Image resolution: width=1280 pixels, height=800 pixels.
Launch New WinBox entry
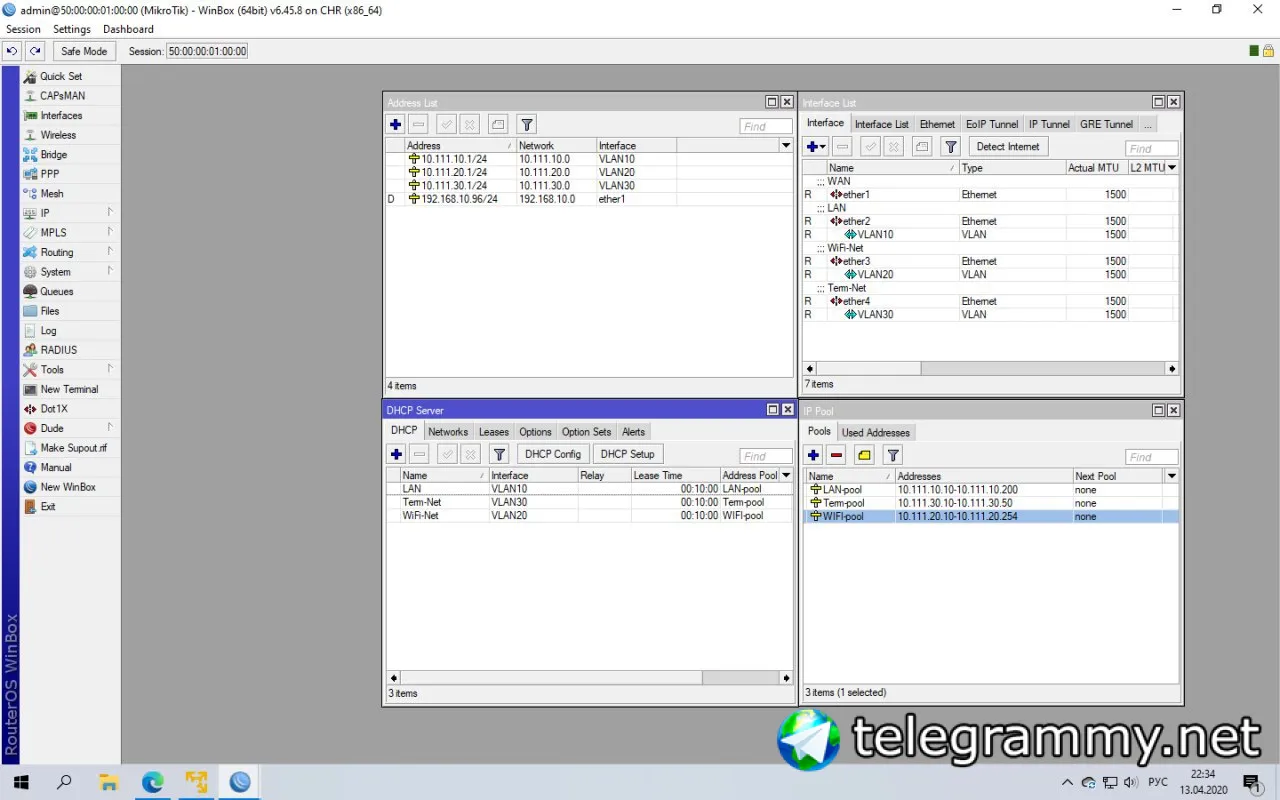click(68, 487)
